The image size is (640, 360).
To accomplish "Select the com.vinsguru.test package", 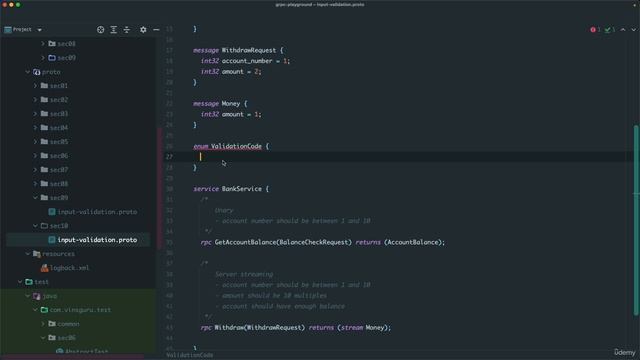I will 80,310.
